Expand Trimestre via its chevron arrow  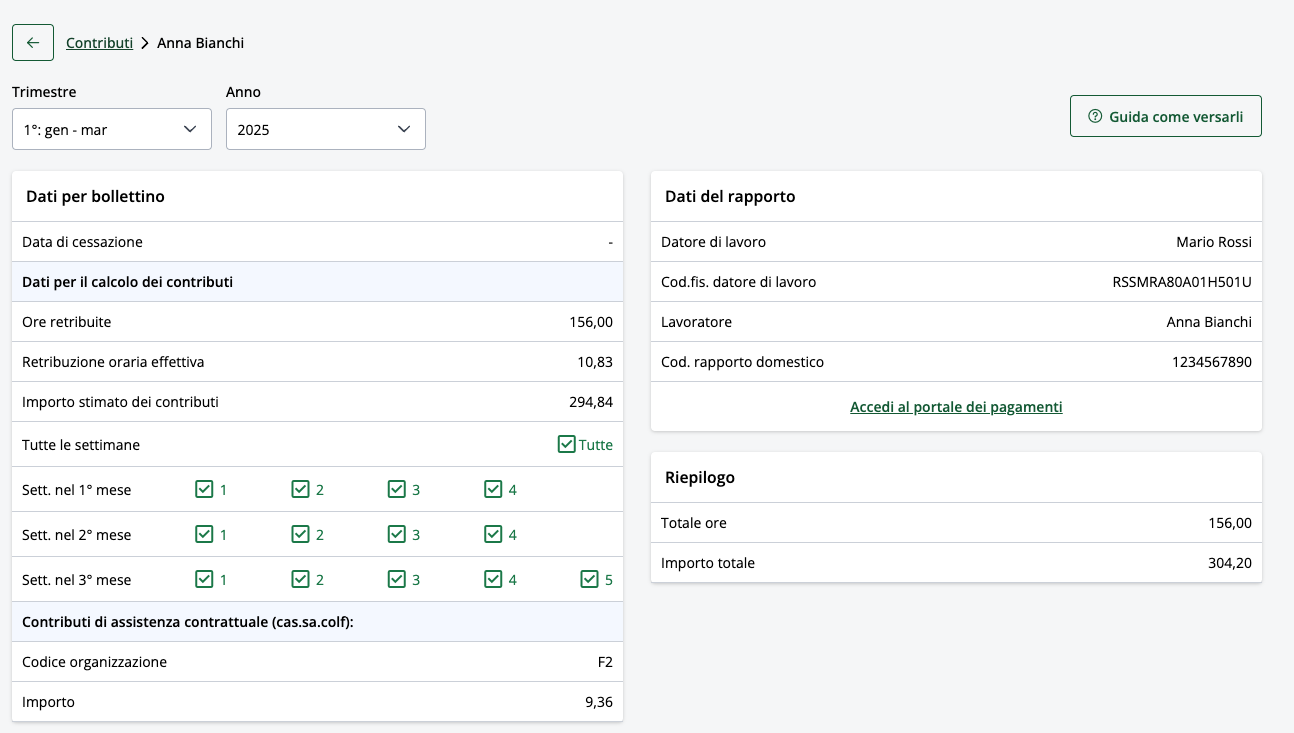[x=190, y=129]
